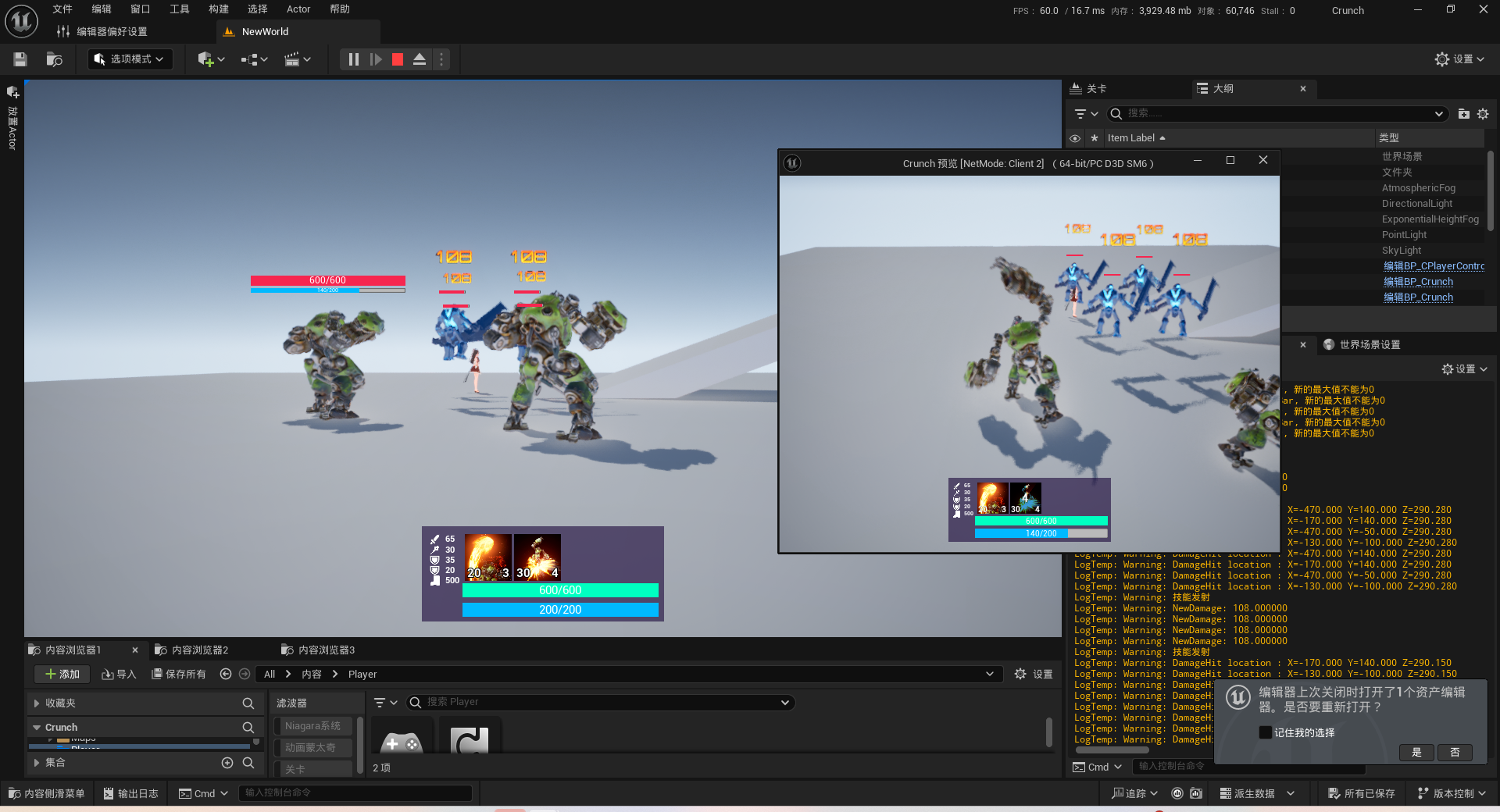Pause the play-in-editor simulation
This screenshot has width=1500, height=812.
[354, 59]
